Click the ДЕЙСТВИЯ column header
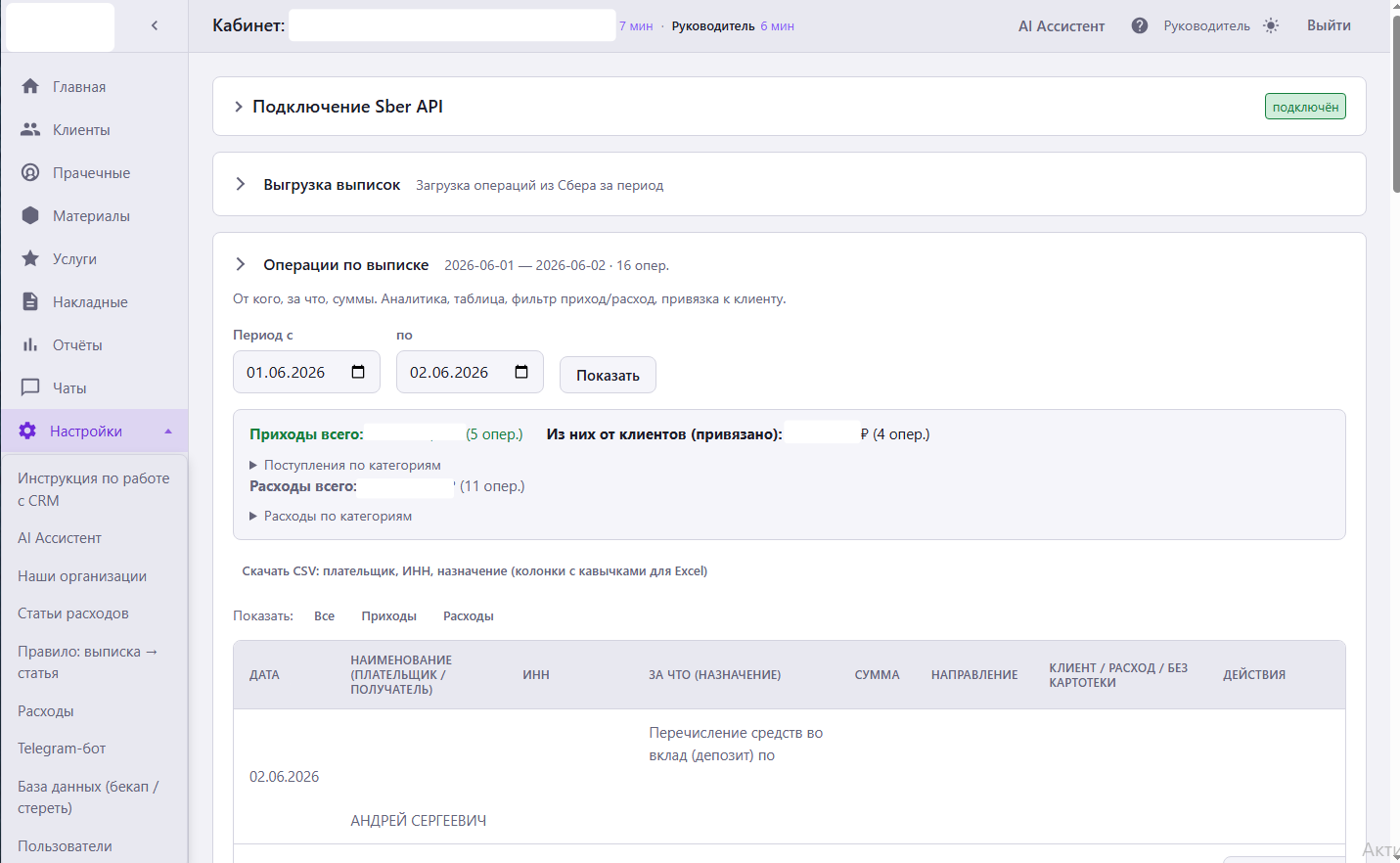Viewport: 1400px width, 863px height. [1254, 675]
